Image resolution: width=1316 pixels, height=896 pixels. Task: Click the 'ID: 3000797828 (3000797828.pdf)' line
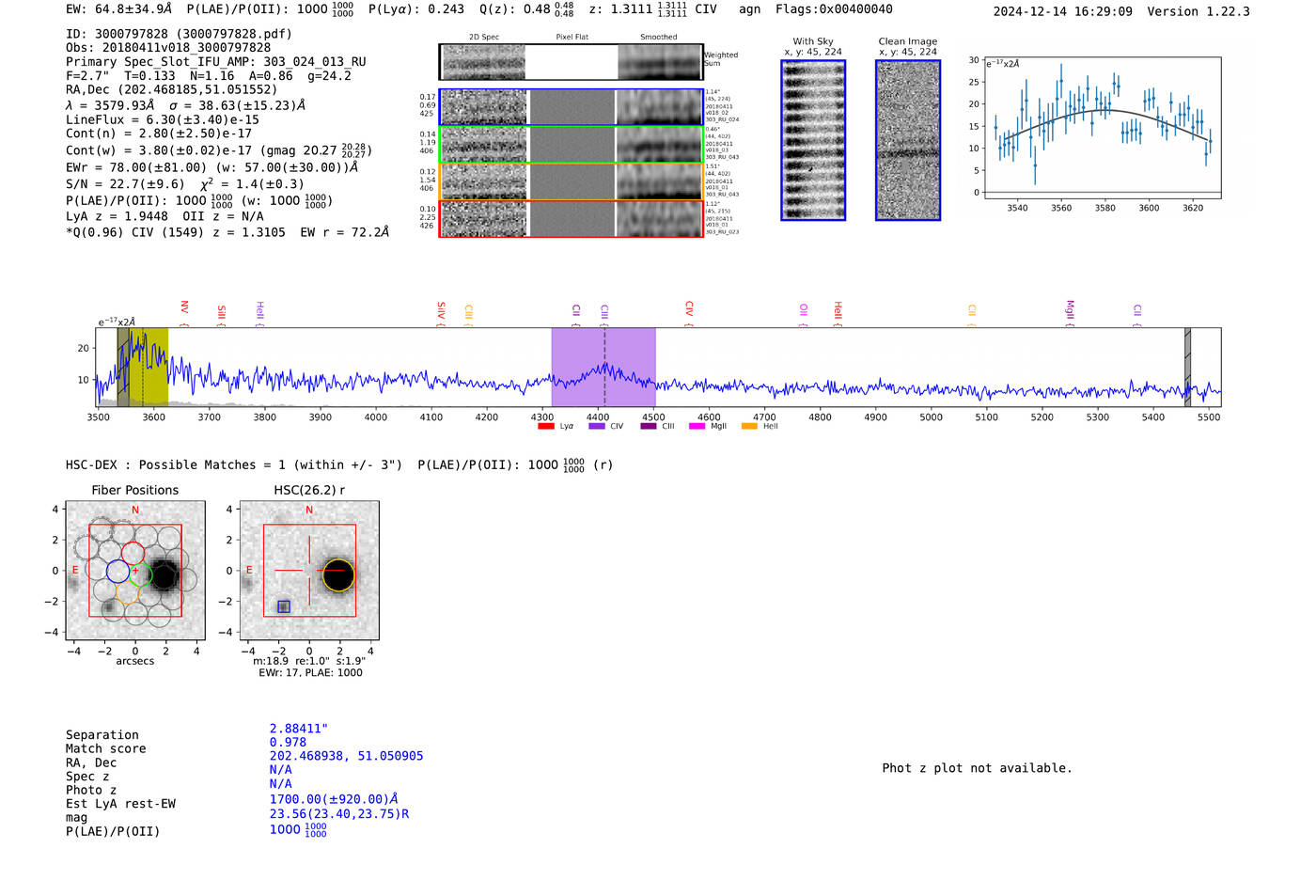tap(179, 34)
